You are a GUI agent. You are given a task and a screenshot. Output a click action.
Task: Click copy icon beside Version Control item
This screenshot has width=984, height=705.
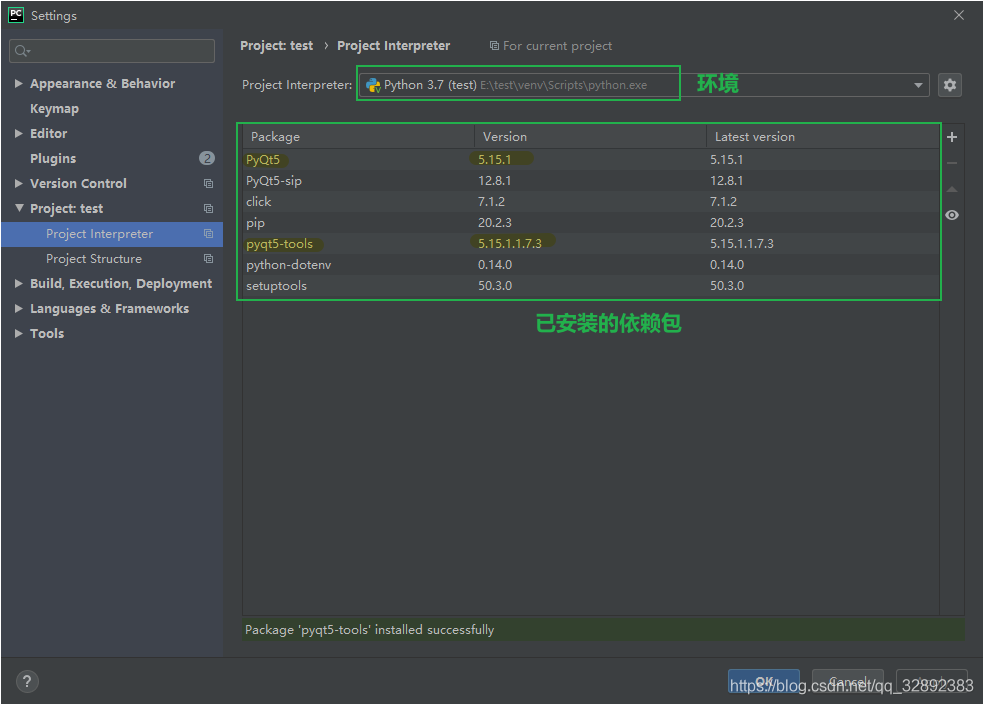(x=208, y=184)
